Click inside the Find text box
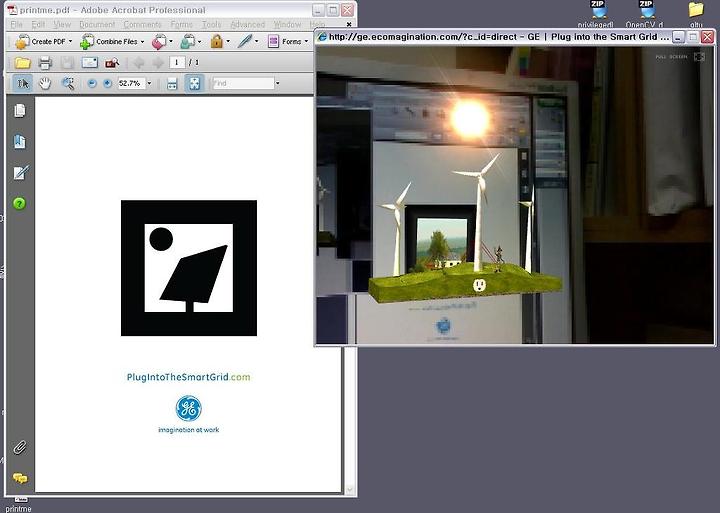 [x=243, y=84]
